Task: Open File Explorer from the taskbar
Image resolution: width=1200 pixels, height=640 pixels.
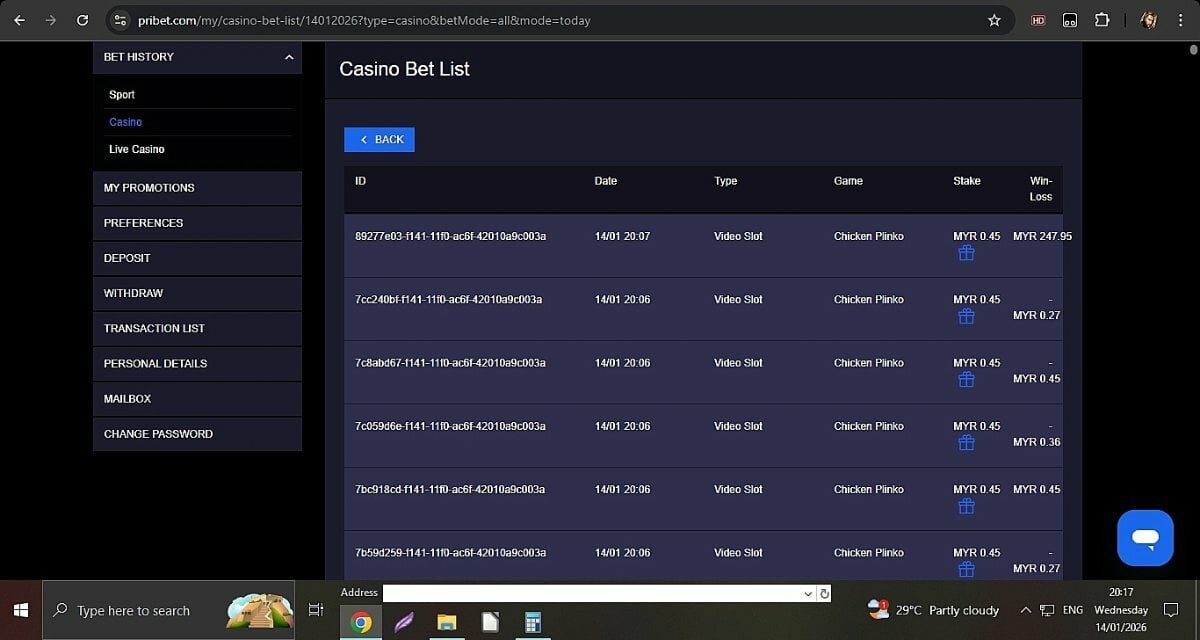Action: [447, 623]
